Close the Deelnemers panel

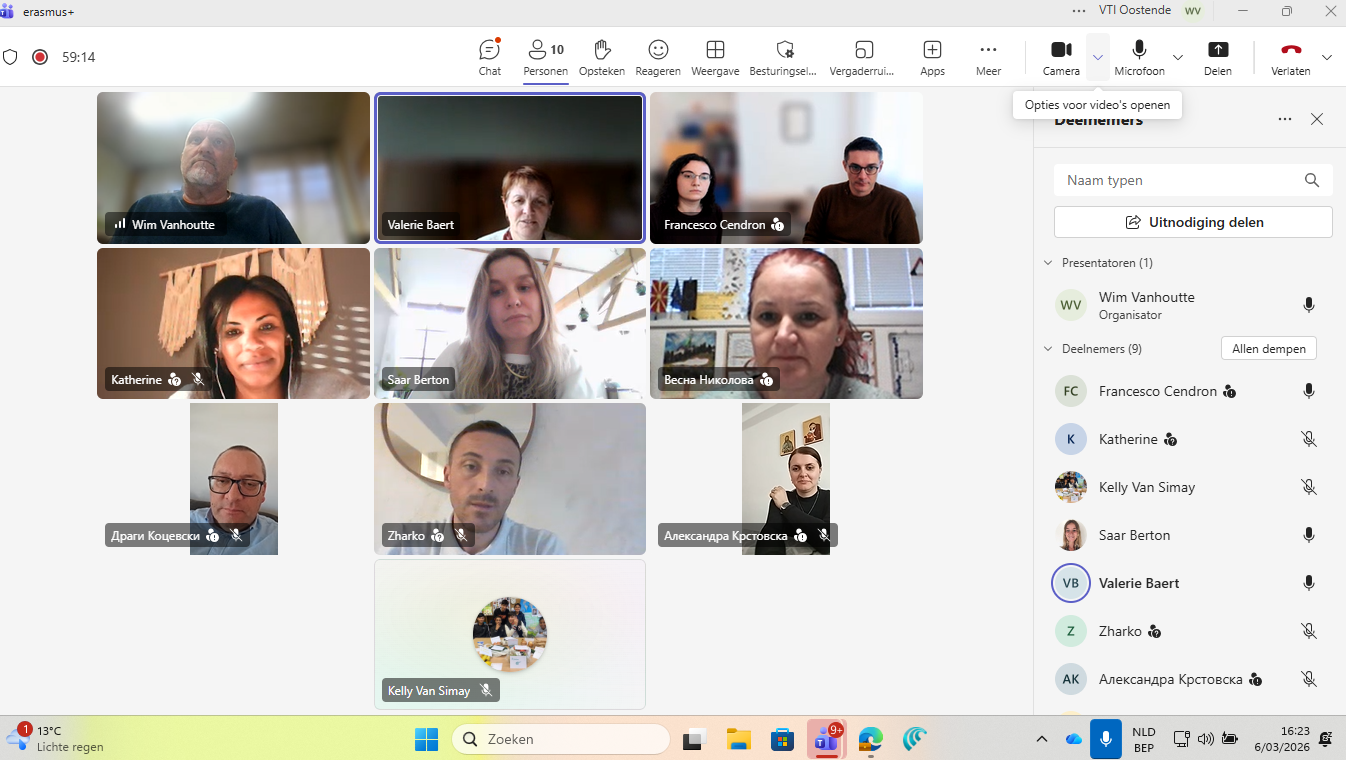pyautogui.click(x=1317, y=119)
